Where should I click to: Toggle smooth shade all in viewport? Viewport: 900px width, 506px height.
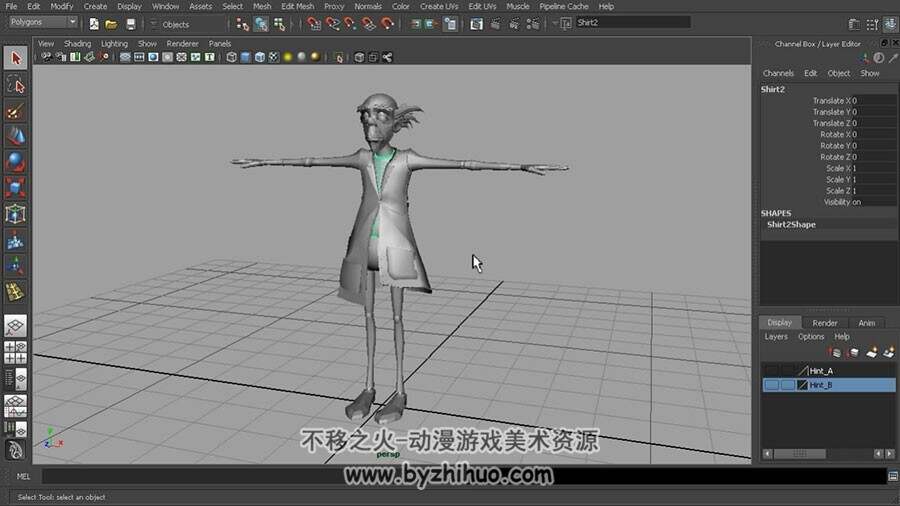246,57
